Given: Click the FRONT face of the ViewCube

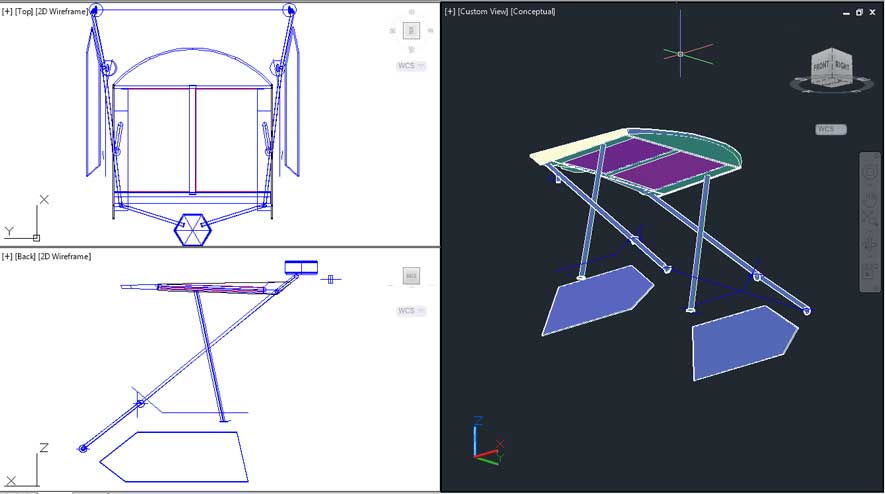Looking at the screenshot, I should pos(821,67).
